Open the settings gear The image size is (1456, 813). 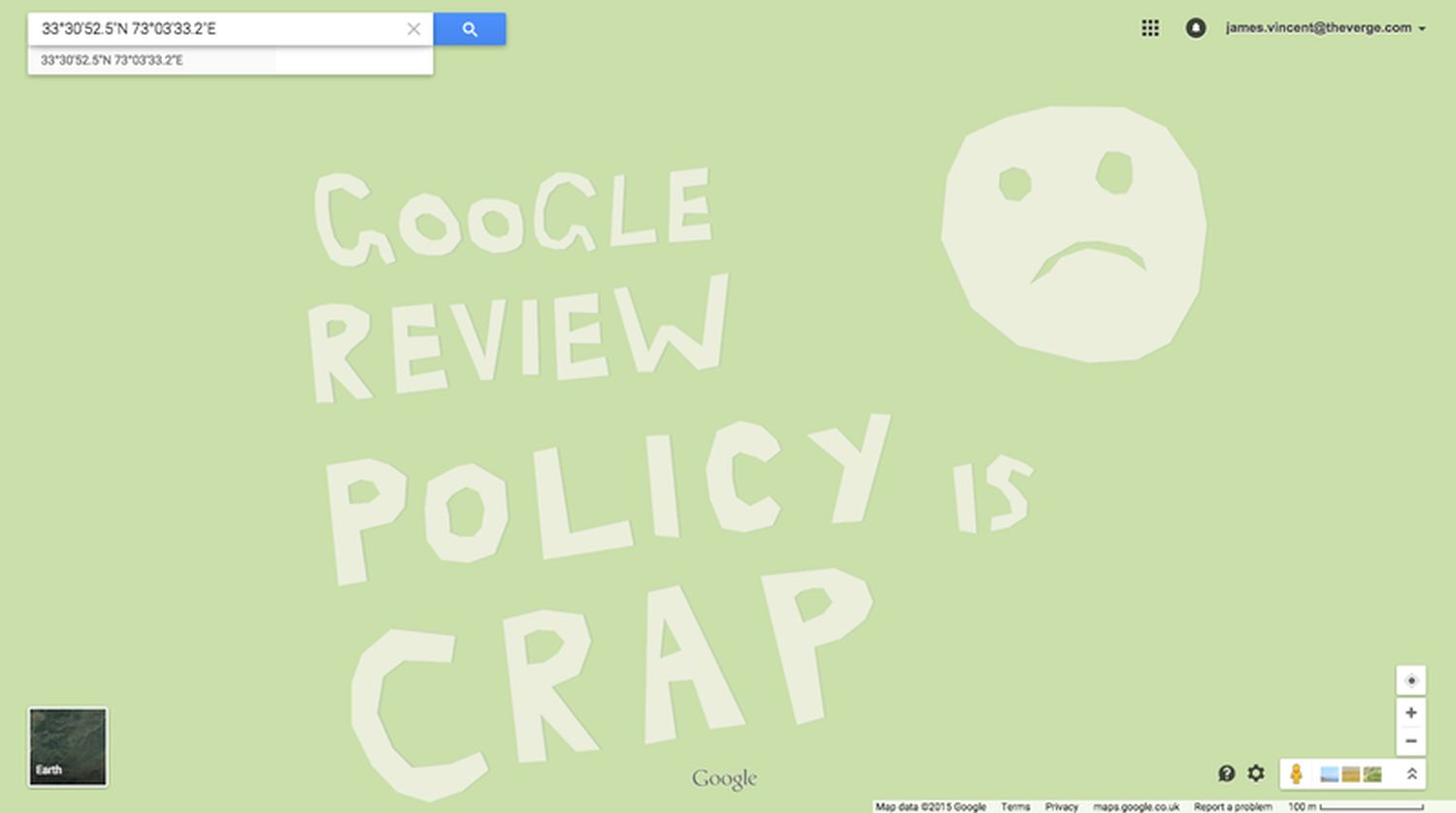click(1256, 773)
